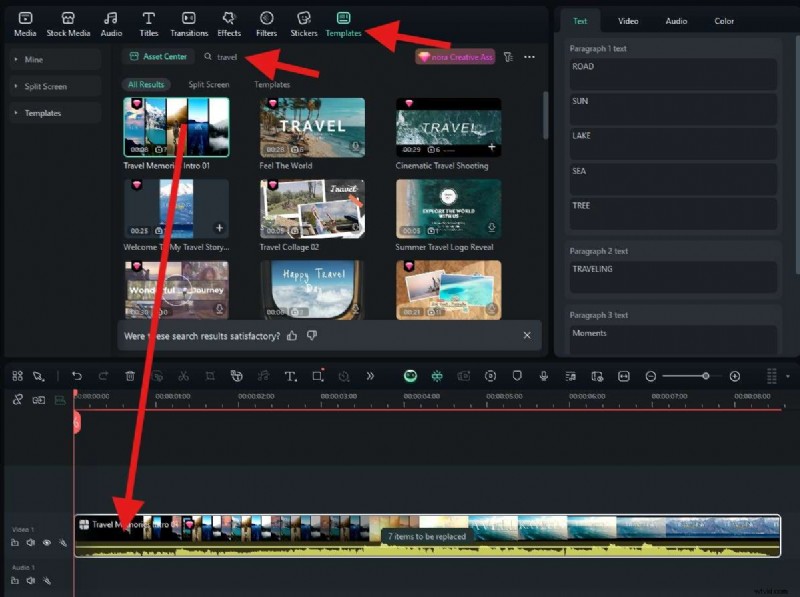Add text using the T icon in the toolbar
Viewport: 800px width, 597px height.
(x=291, y=377)
